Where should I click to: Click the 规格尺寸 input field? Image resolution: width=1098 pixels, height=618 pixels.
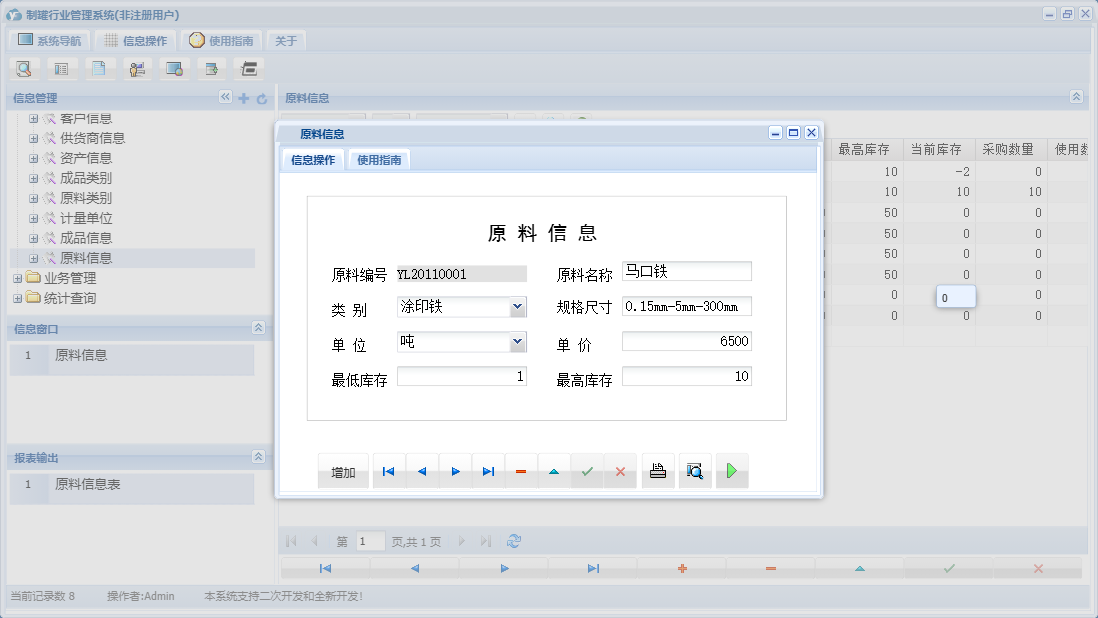point(687,307)
